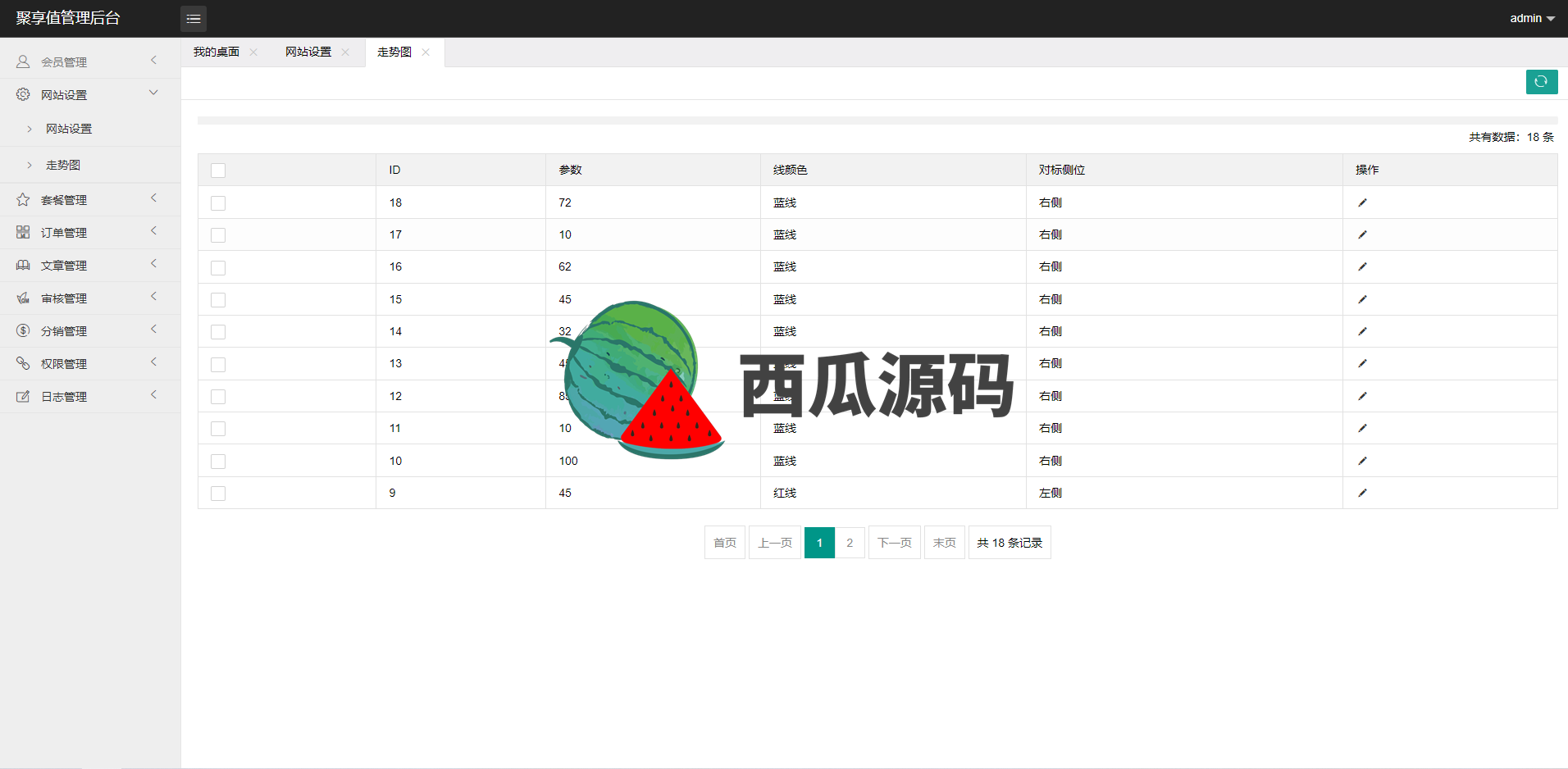1568x769 pixels.
Task: Click the 日志管理 edit icon
Action: pos(23,396)
